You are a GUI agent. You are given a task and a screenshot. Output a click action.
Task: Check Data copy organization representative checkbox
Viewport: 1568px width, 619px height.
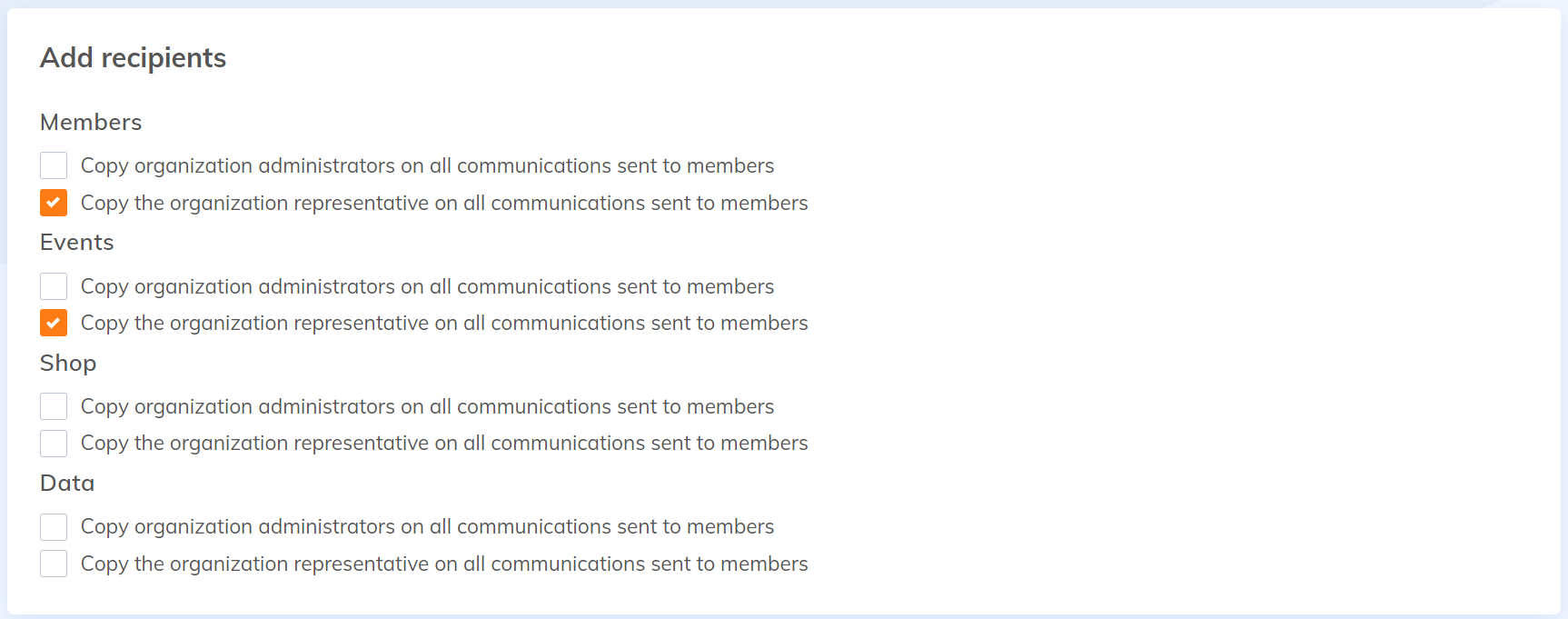(54, 564)
